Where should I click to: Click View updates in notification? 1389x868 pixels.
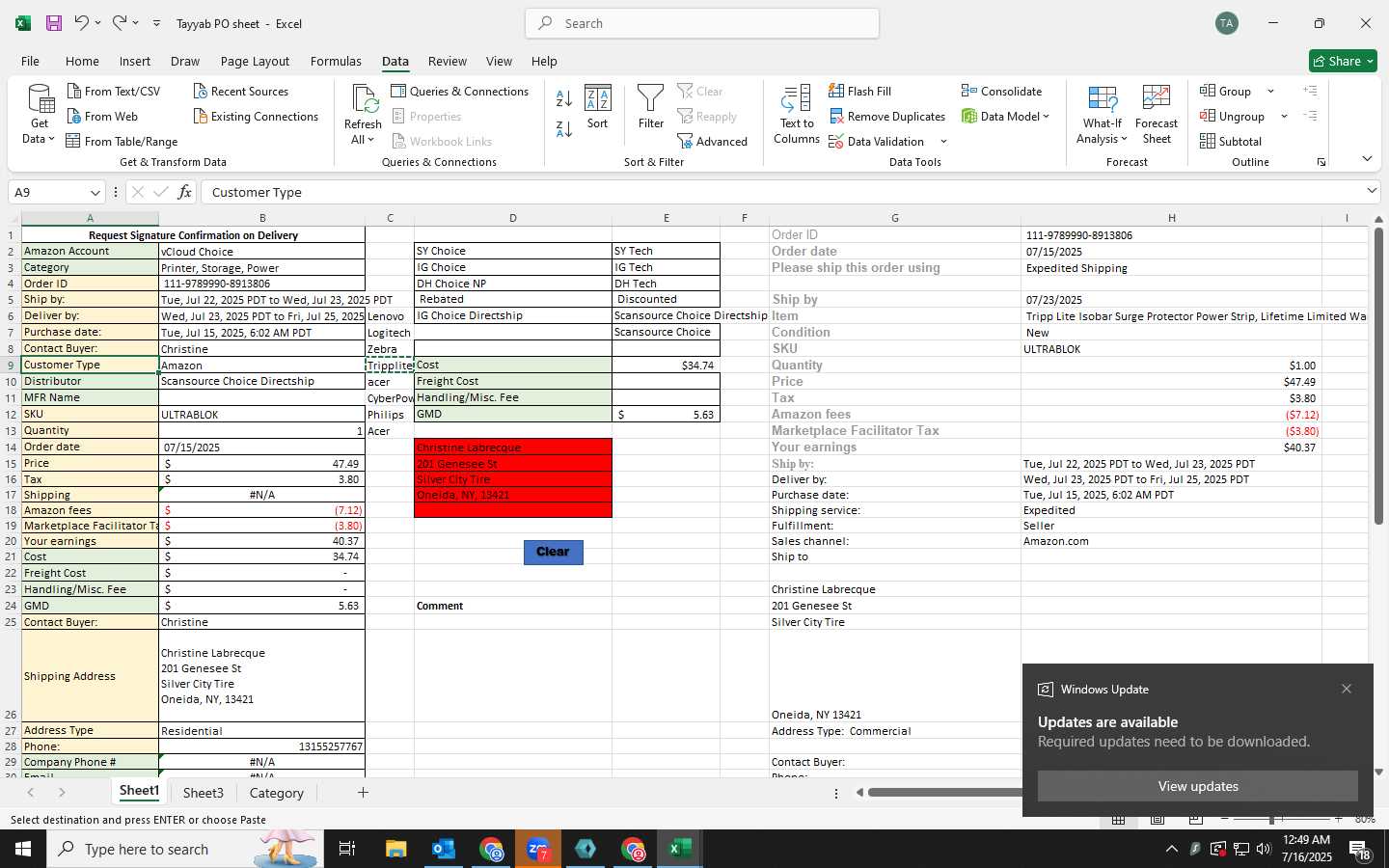pyautogui.click(x=1198, y=786)
